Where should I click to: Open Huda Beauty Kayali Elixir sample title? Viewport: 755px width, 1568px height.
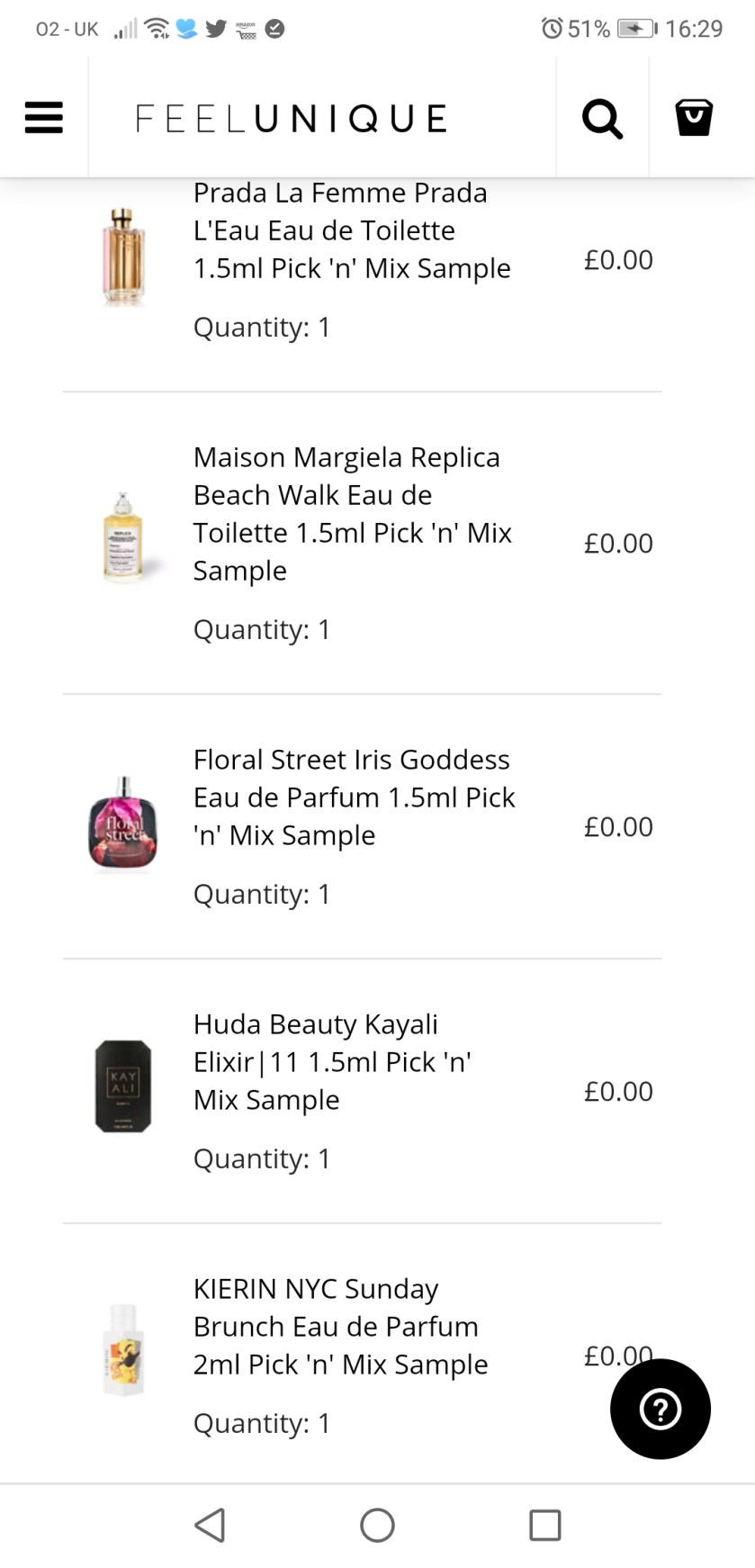coord(332,1061)
